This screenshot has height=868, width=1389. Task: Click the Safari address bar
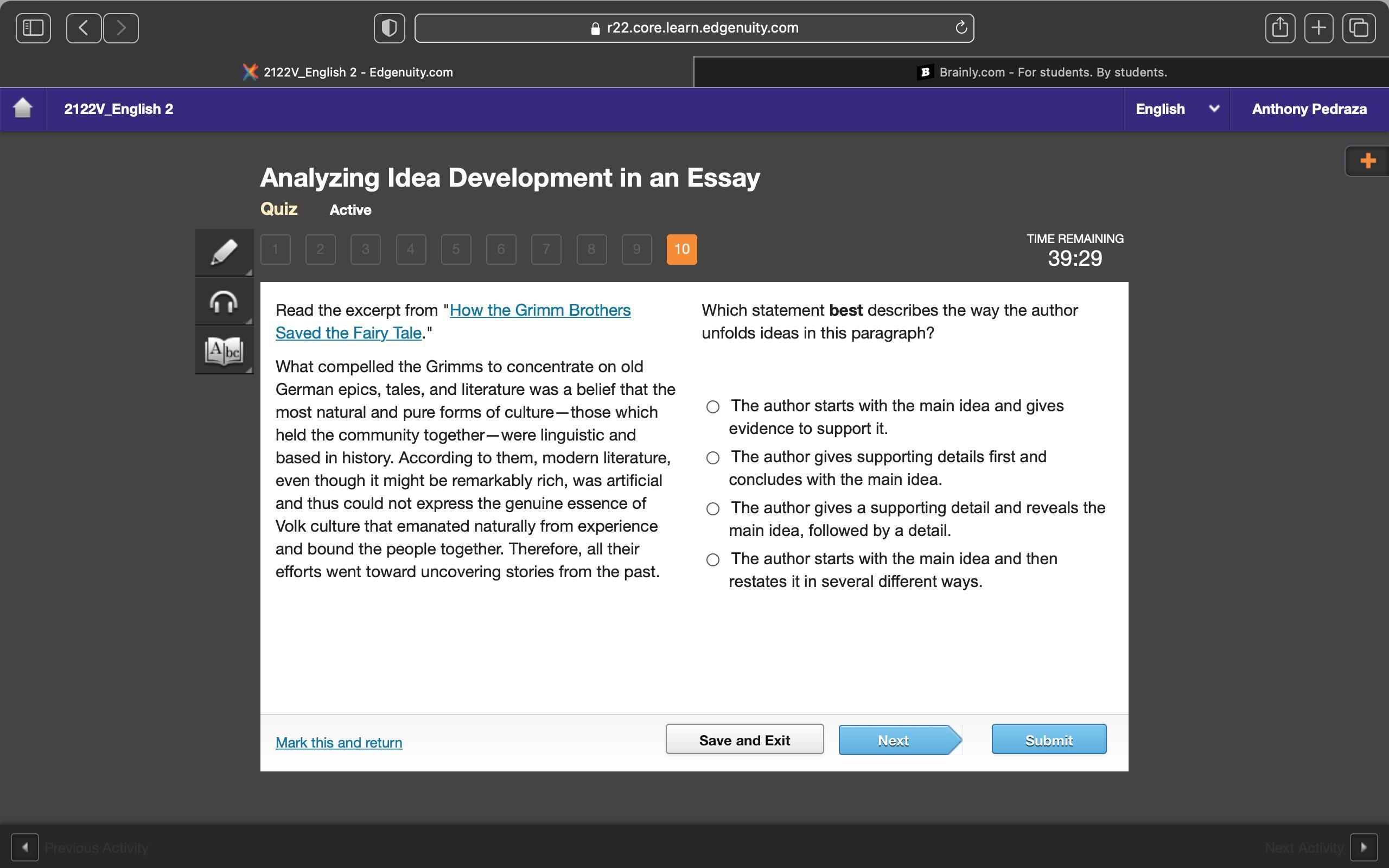693,28
